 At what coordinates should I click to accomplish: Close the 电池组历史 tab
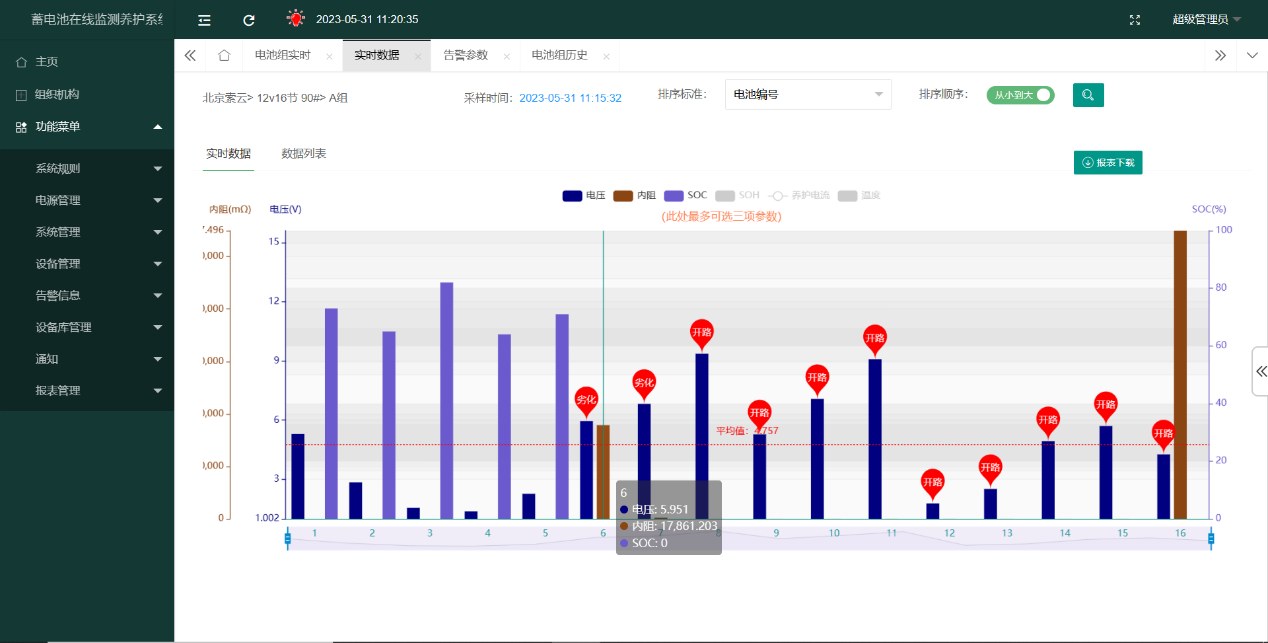pyautogui.click(x=606, y=56)
